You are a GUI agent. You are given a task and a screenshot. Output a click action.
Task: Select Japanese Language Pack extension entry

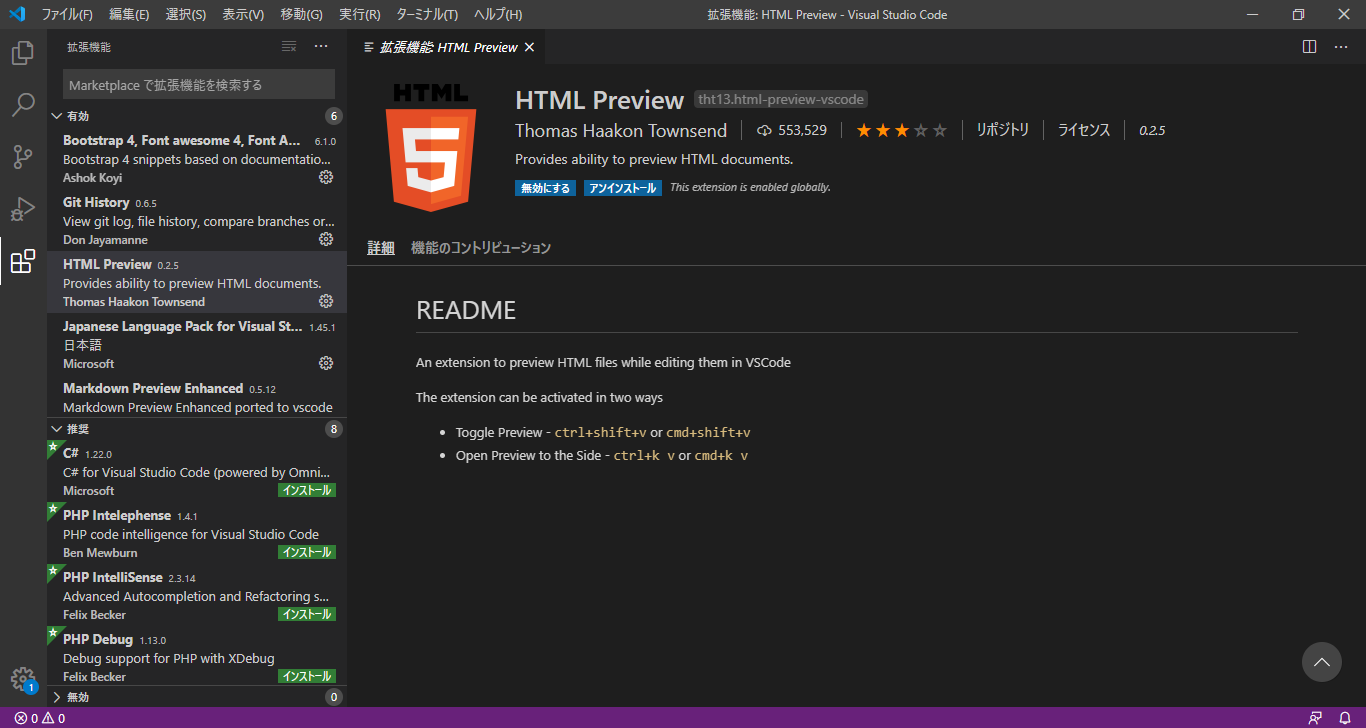point(197,344)
